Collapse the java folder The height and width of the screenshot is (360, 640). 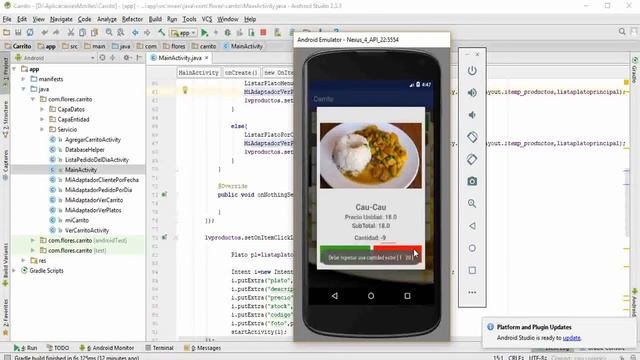24,89
